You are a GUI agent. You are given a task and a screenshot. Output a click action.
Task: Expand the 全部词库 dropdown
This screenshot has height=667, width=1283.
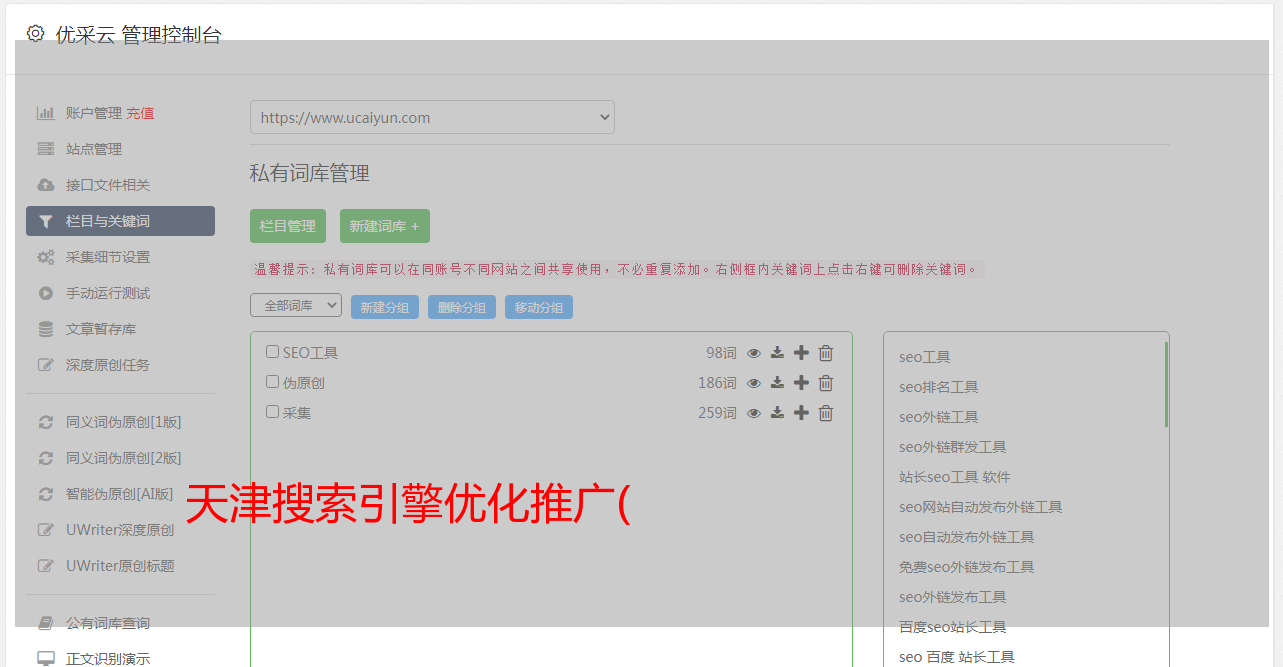[296, 306]
